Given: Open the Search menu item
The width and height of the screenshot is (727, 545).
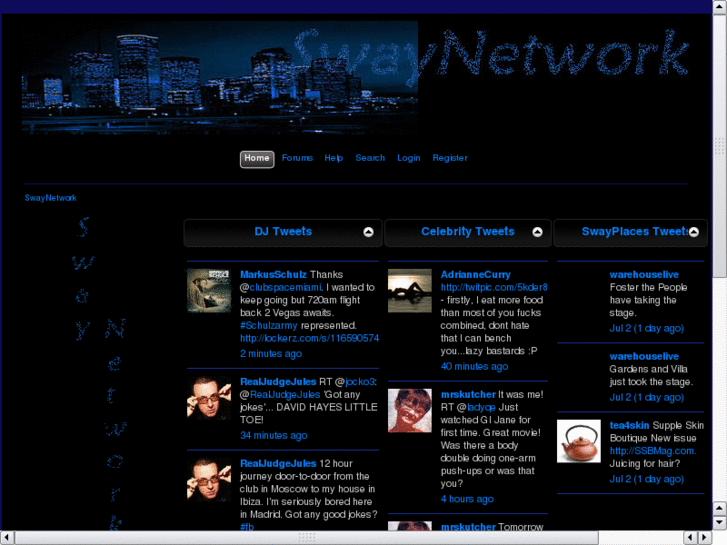Looking at the screenshot, I should [x=370, y=158].
